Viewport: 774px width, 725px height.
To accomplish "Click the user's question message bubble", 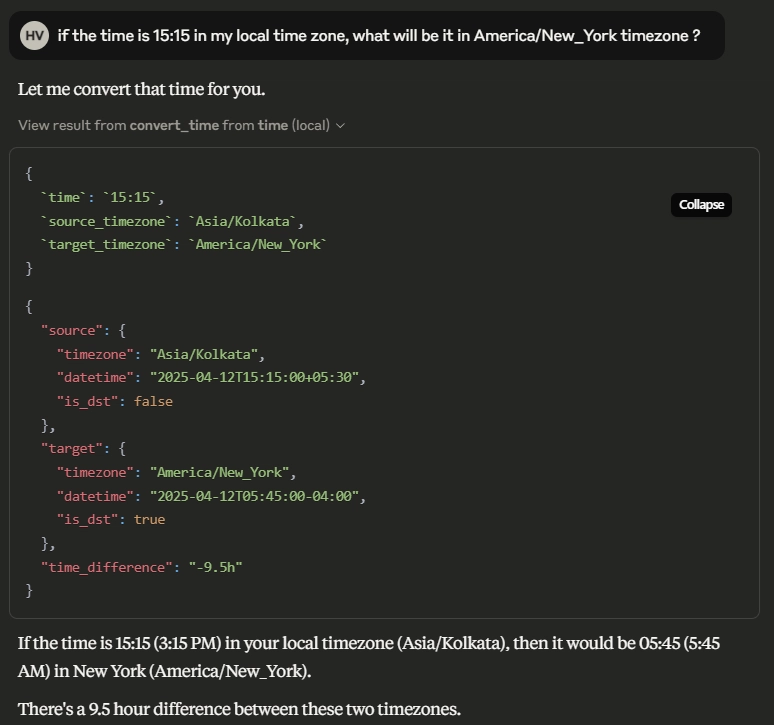I will click(x=367, y=36).
